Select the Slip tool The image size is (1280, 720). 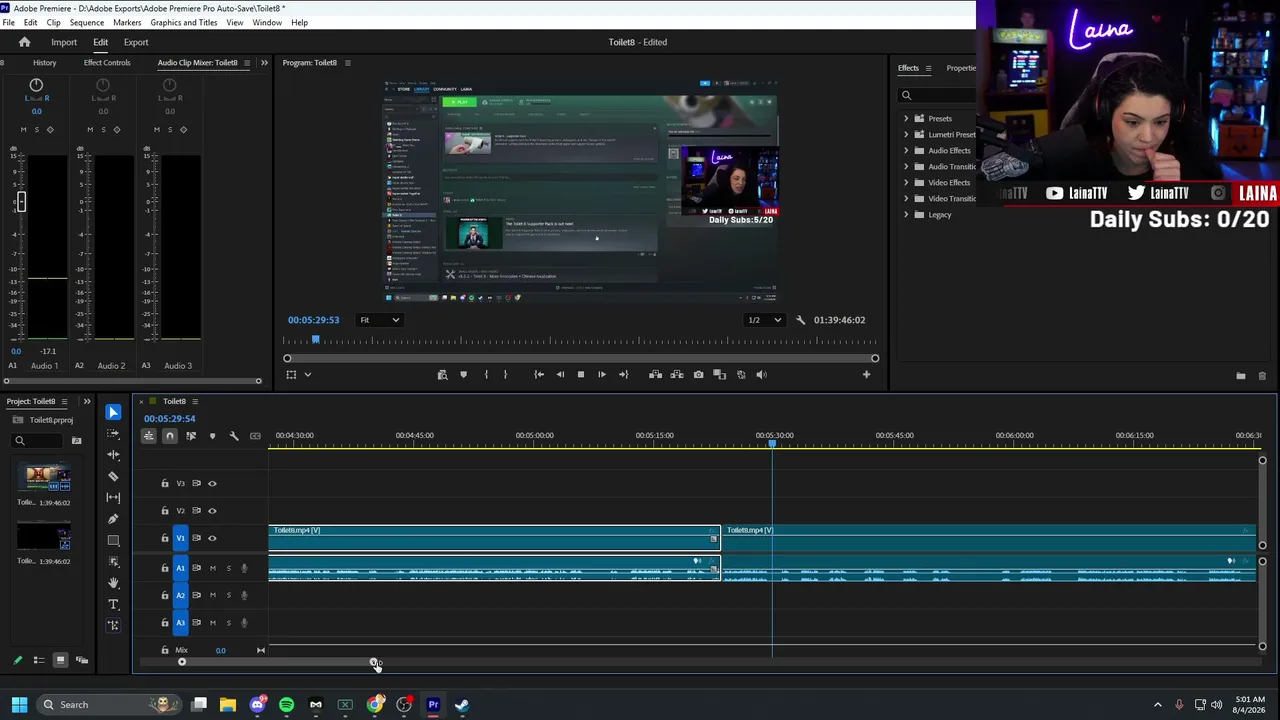[x=113, y=497]
